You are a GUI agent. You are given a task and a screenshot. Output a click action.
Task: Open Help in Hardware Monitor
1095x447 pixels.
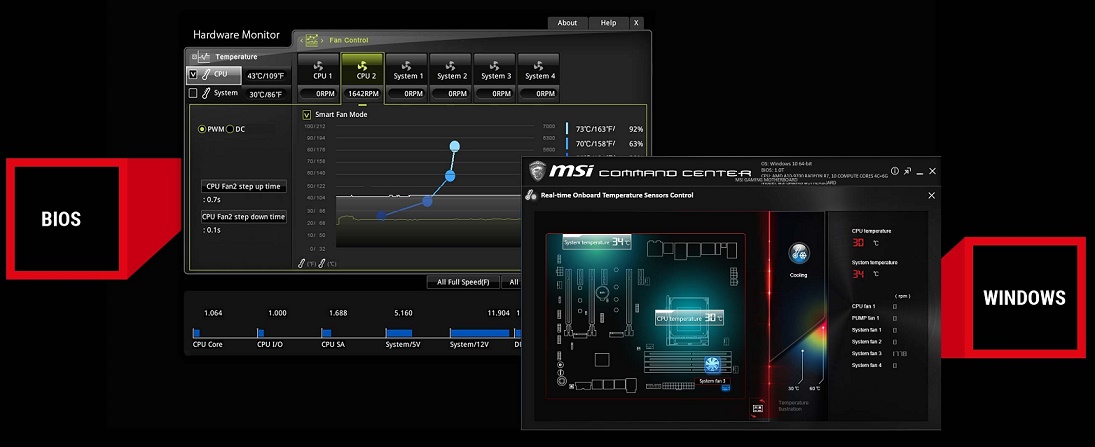click(608, 23)
